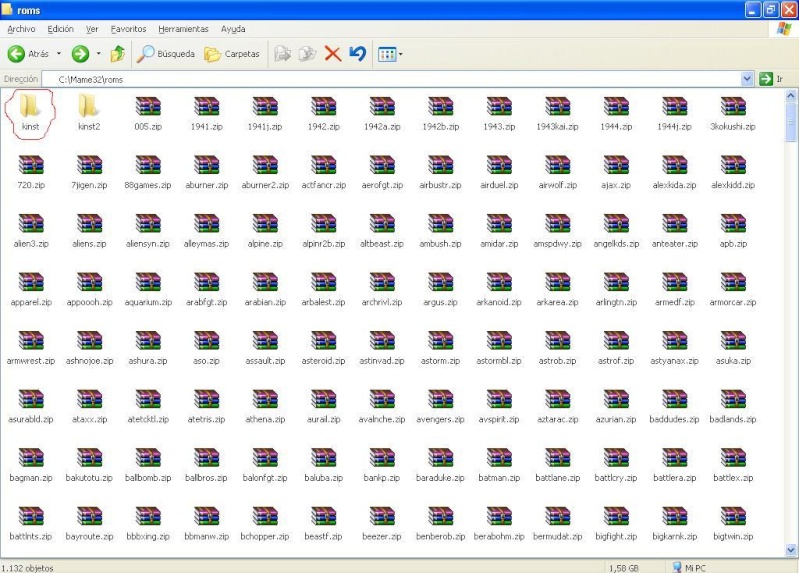799x573 pixels.
Task: Select the battlex.zip archive
Action: (733, 465)
